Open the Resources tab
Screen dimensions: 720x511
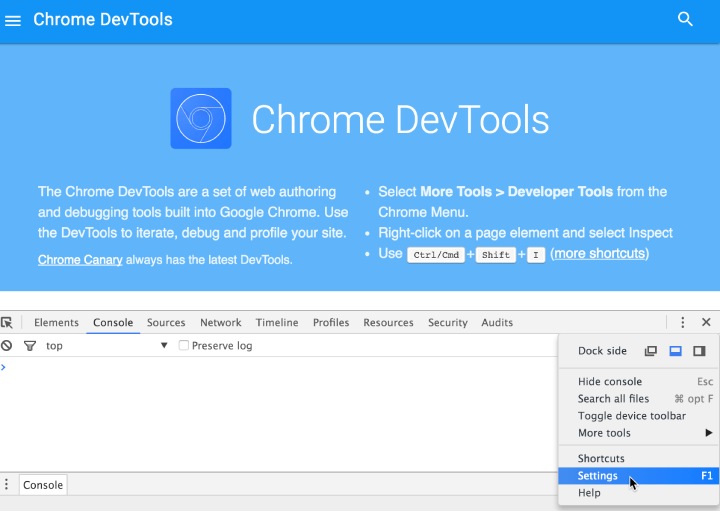[x=388, y=322]
